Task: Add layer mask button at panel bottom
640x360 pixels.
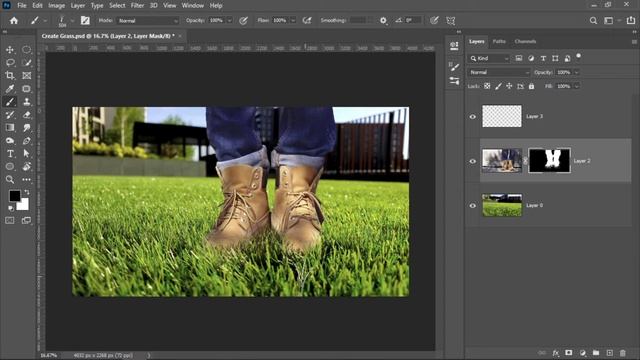Action: coord(569,353)
